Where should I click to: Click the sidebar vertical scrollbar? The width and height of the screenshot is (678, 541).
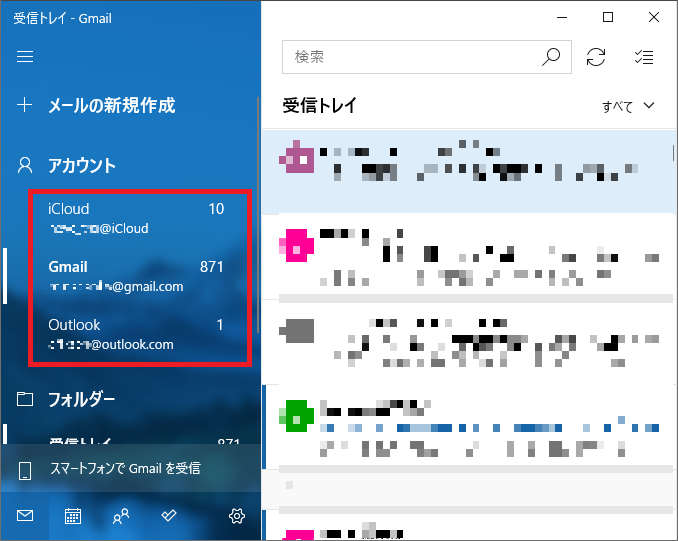[258, 215]
